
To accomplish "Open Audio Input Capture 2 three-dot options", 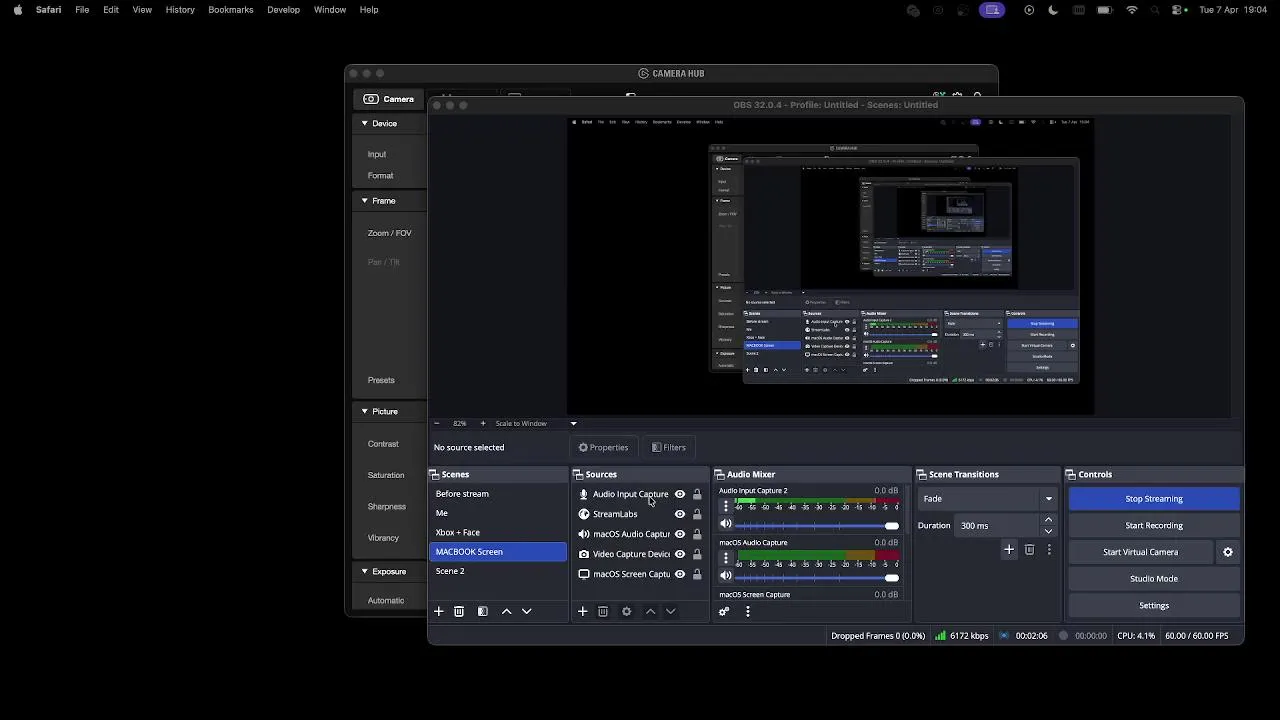I will click(726, 506).
